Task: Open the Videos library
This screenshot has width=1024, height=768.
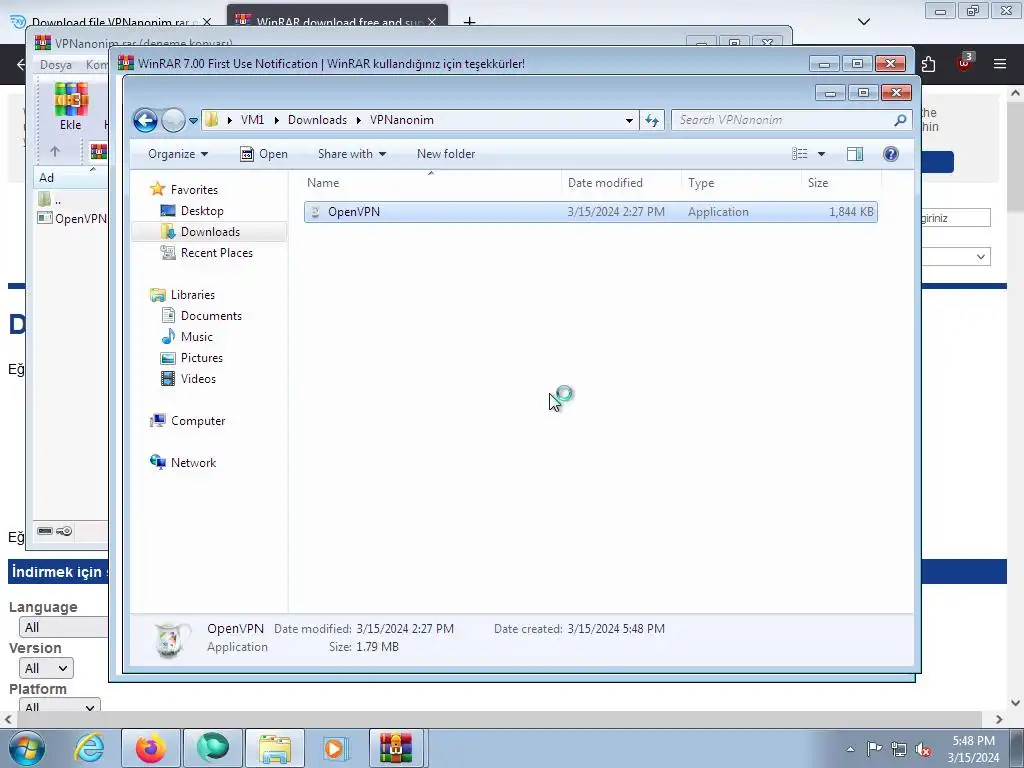Action: [198, 379]
